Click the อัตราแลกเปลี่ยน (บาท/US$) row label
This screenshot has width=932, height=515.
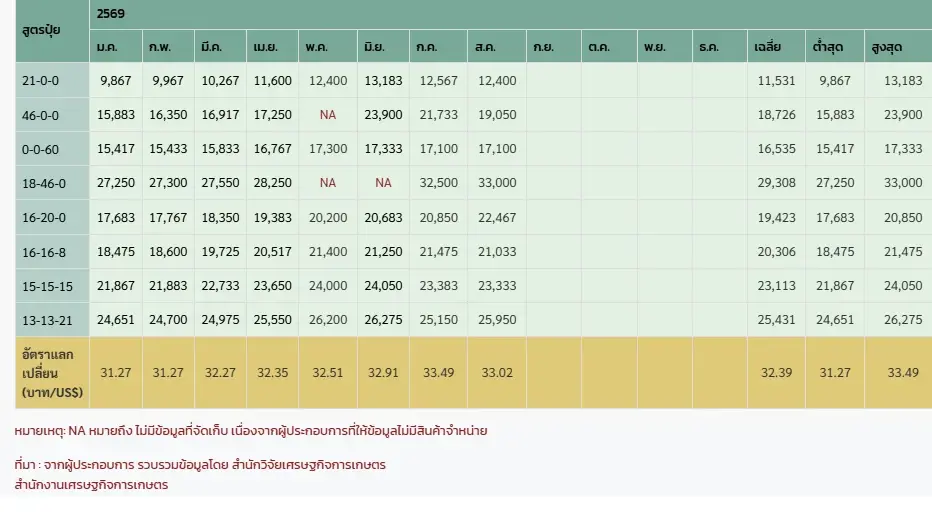[x=52, y=373]
